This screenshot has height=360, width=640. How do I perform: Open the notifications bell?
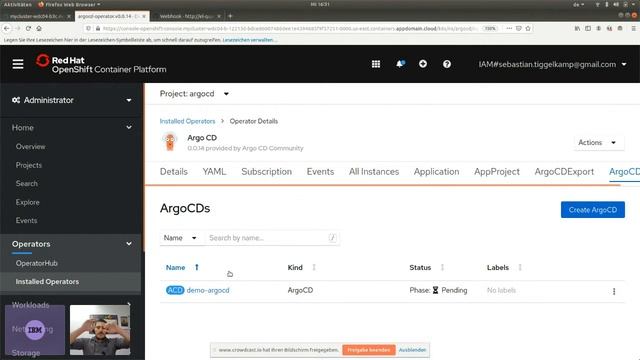(400, 64)
